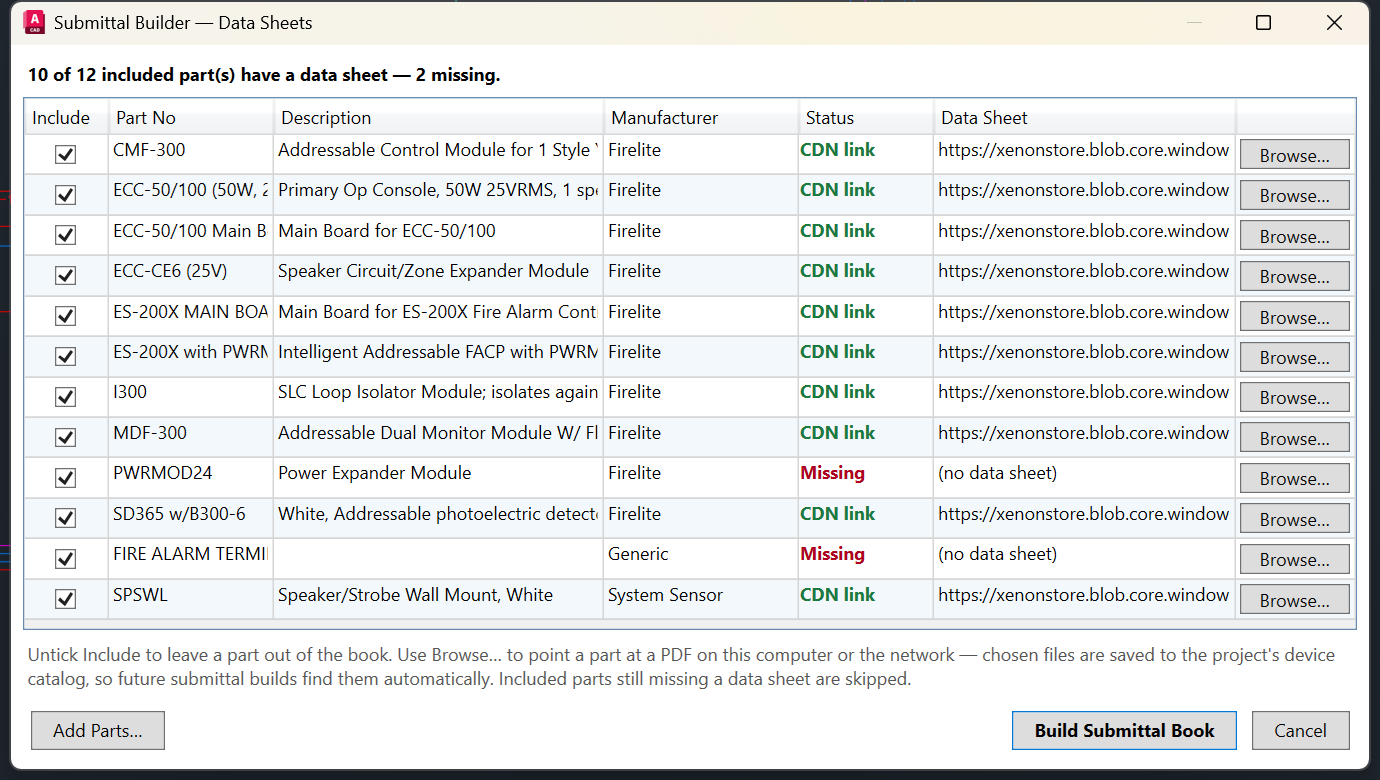Uncheck Include for ES-200X with PWRMOD row
The width and height of the screenshot is (1380, 780).
pos(65,357)
